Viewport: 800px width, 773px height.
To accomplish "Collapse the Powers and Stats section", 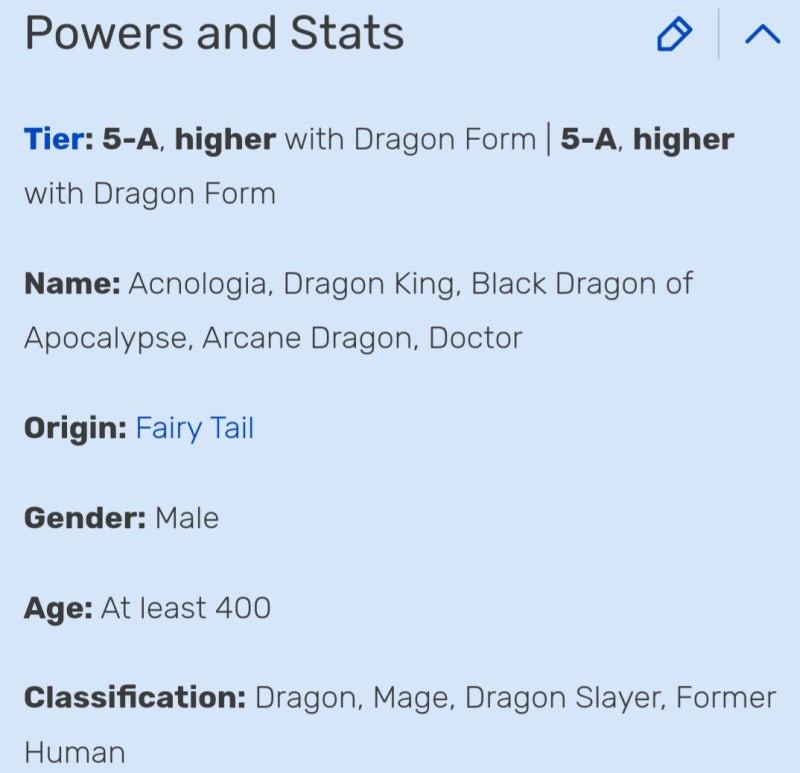I will coord(762,36).
